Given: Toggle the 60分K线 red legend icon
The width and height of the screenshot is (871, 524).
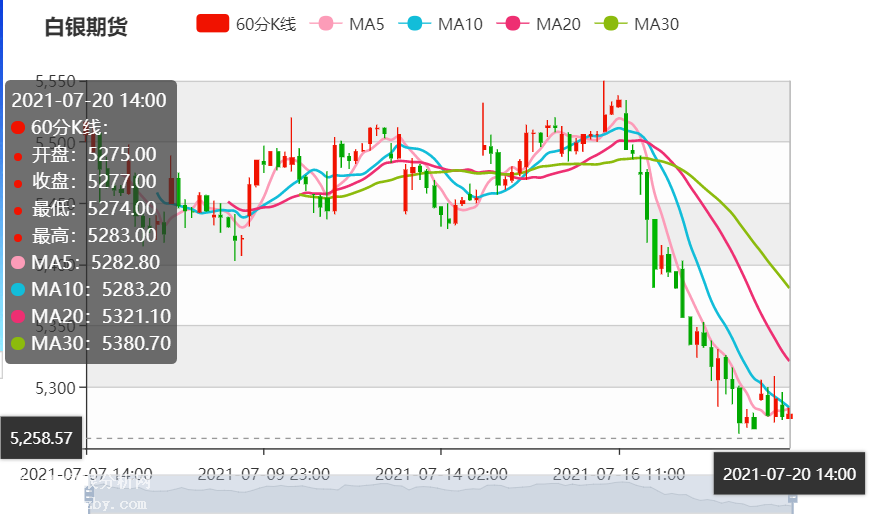Looking at the screenshot, I should tap(212, 24).
